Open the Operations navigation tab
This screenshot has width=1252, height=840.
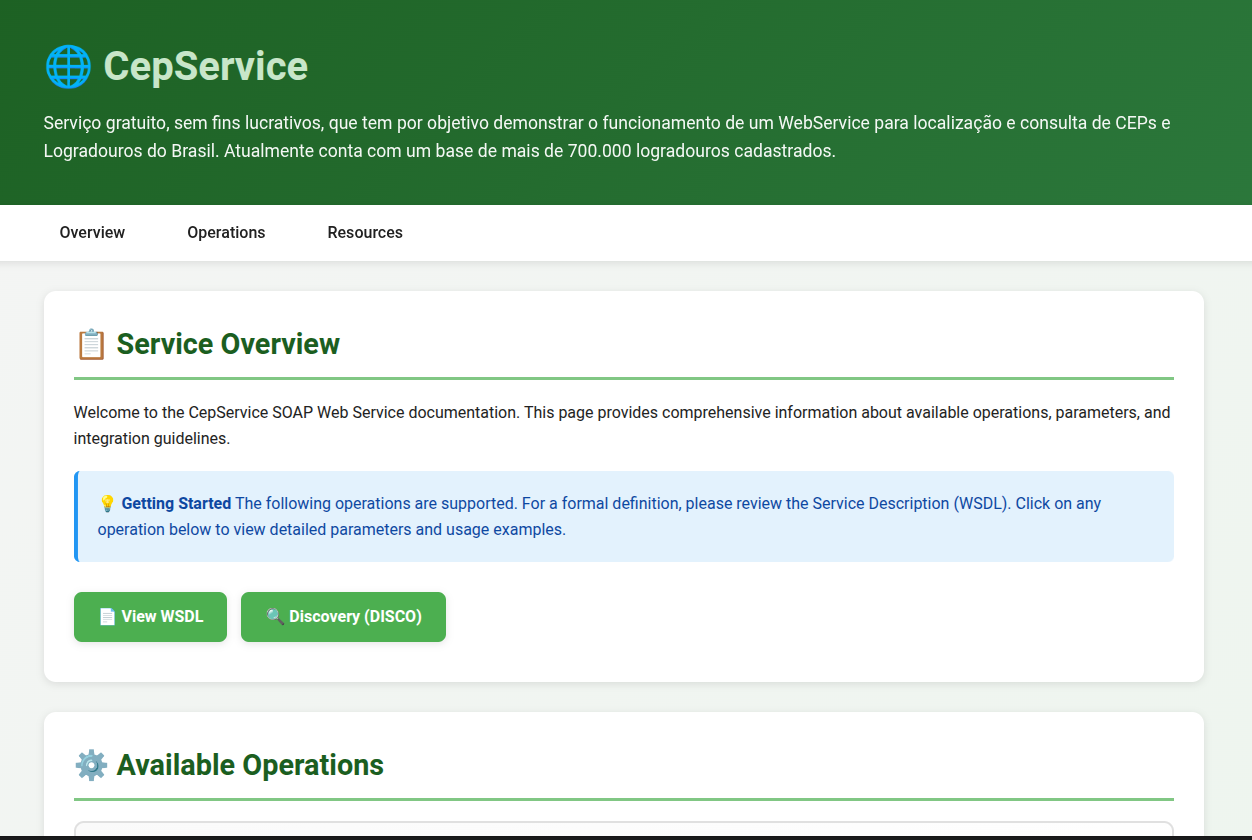226,233
